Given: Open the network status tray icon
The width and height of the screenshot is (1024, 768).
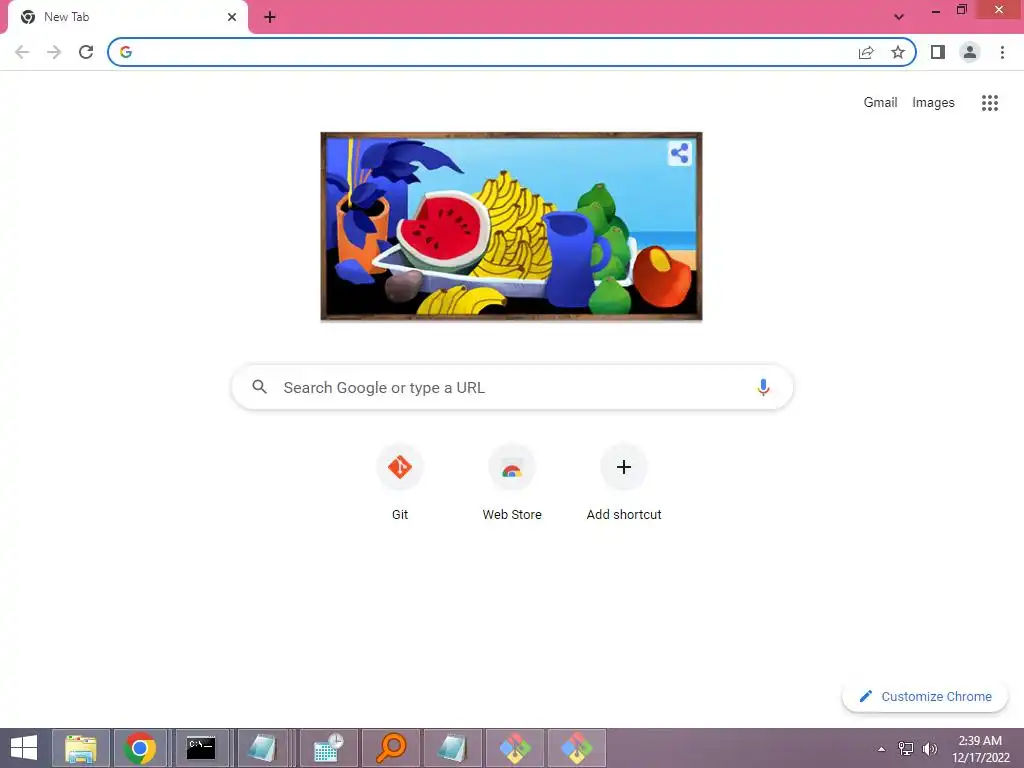Looking at the screenshot, I should 906,749.
